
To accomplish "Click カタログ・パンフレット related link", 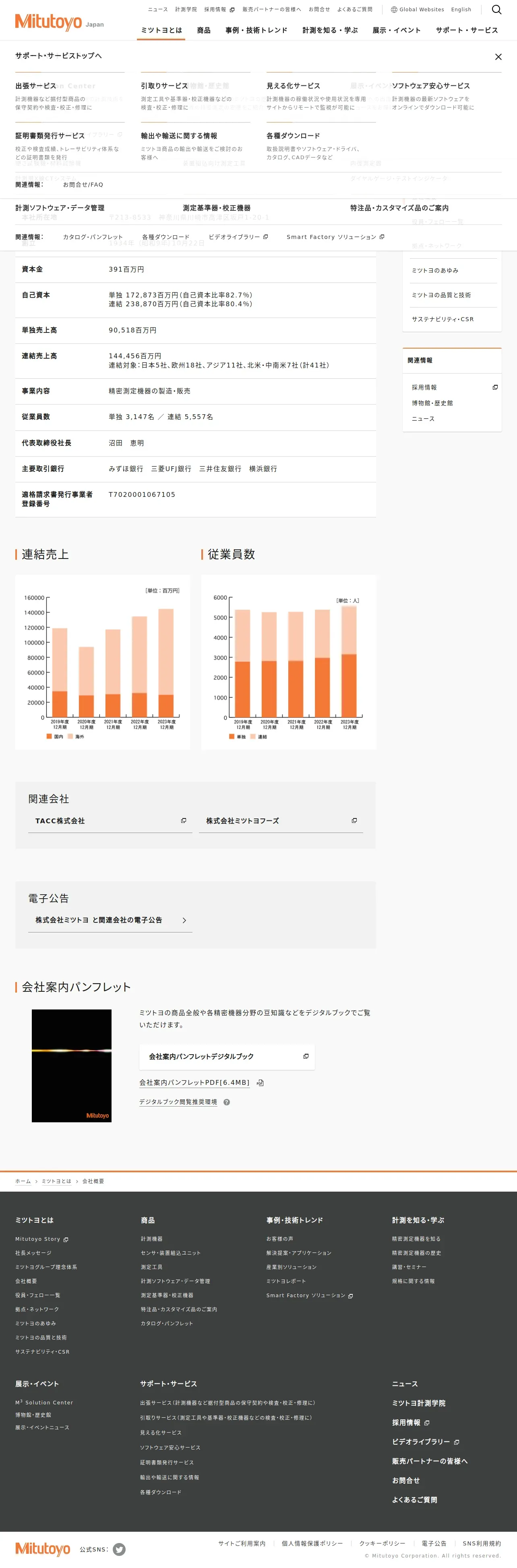I will [x=93, y=237].
